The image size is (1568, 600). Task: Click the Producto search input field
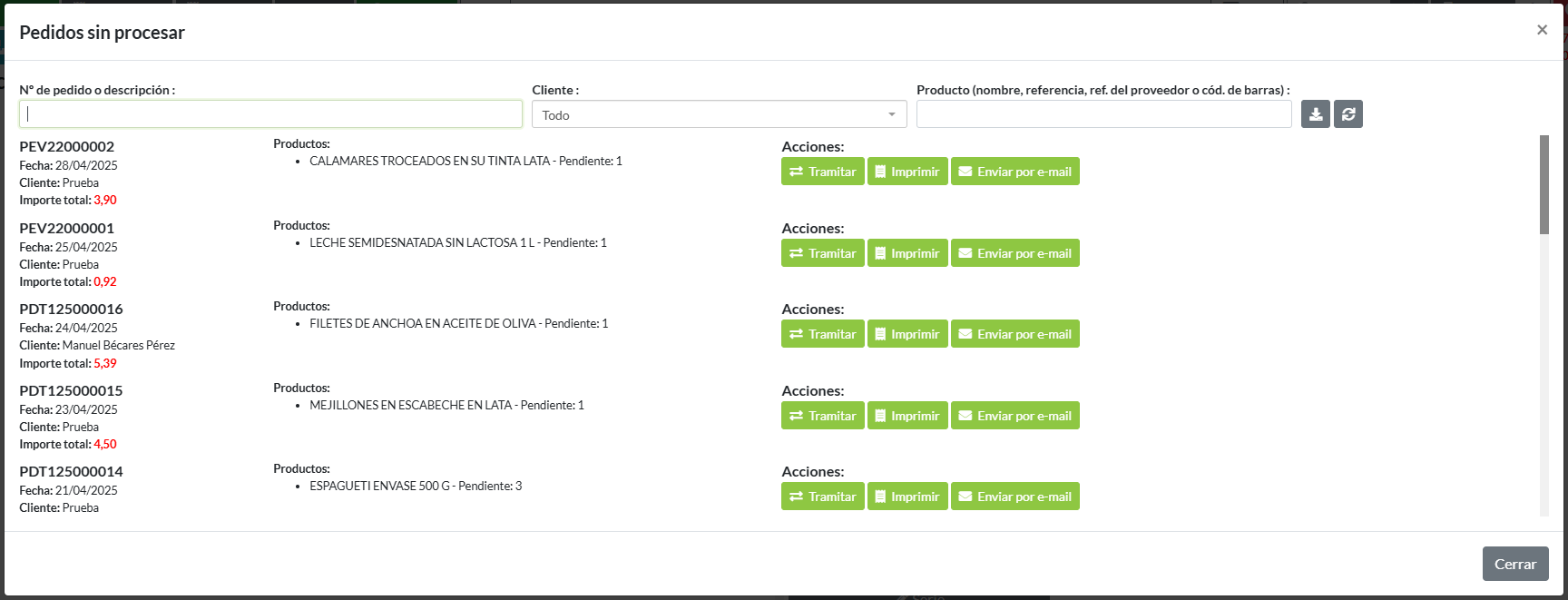point(1103,114)
